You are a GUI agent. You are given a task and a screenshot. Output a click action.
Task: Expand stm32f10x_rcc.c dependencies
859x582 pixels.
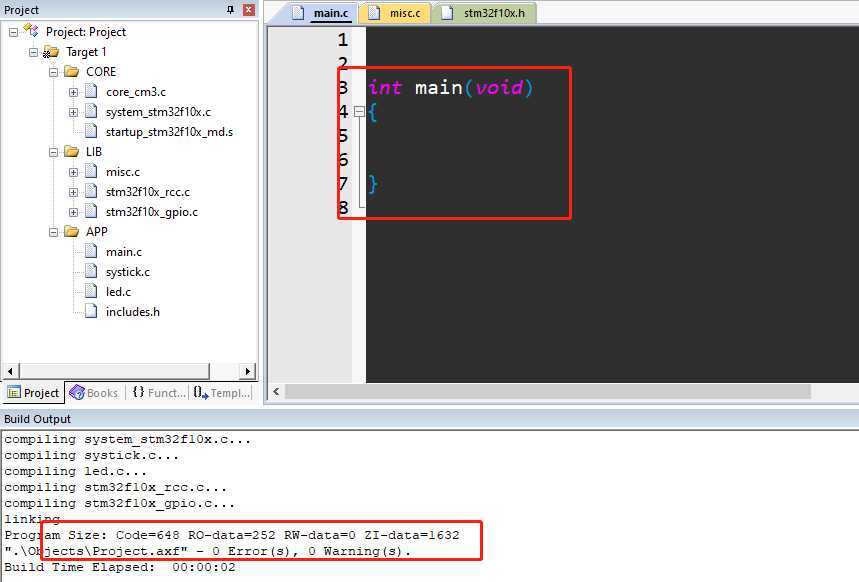(x=73, y=192)
